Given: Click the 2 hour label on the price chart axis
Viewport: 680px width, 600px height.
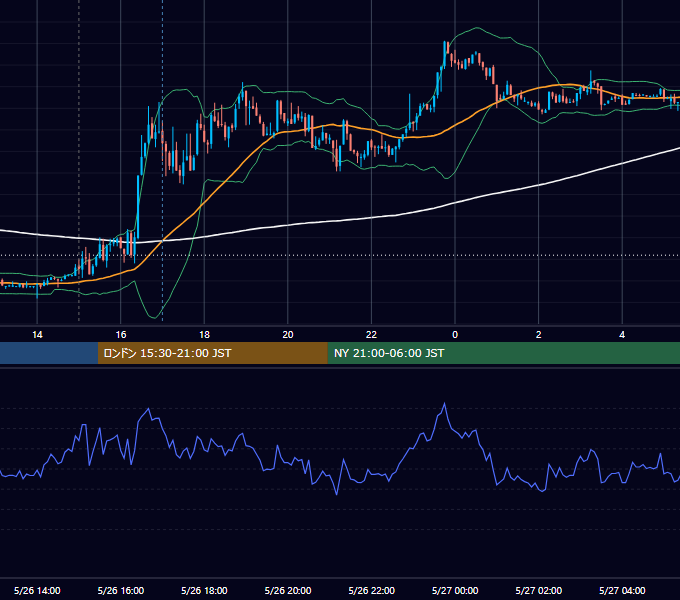Looking at the screenshot, I should [539, 335].
